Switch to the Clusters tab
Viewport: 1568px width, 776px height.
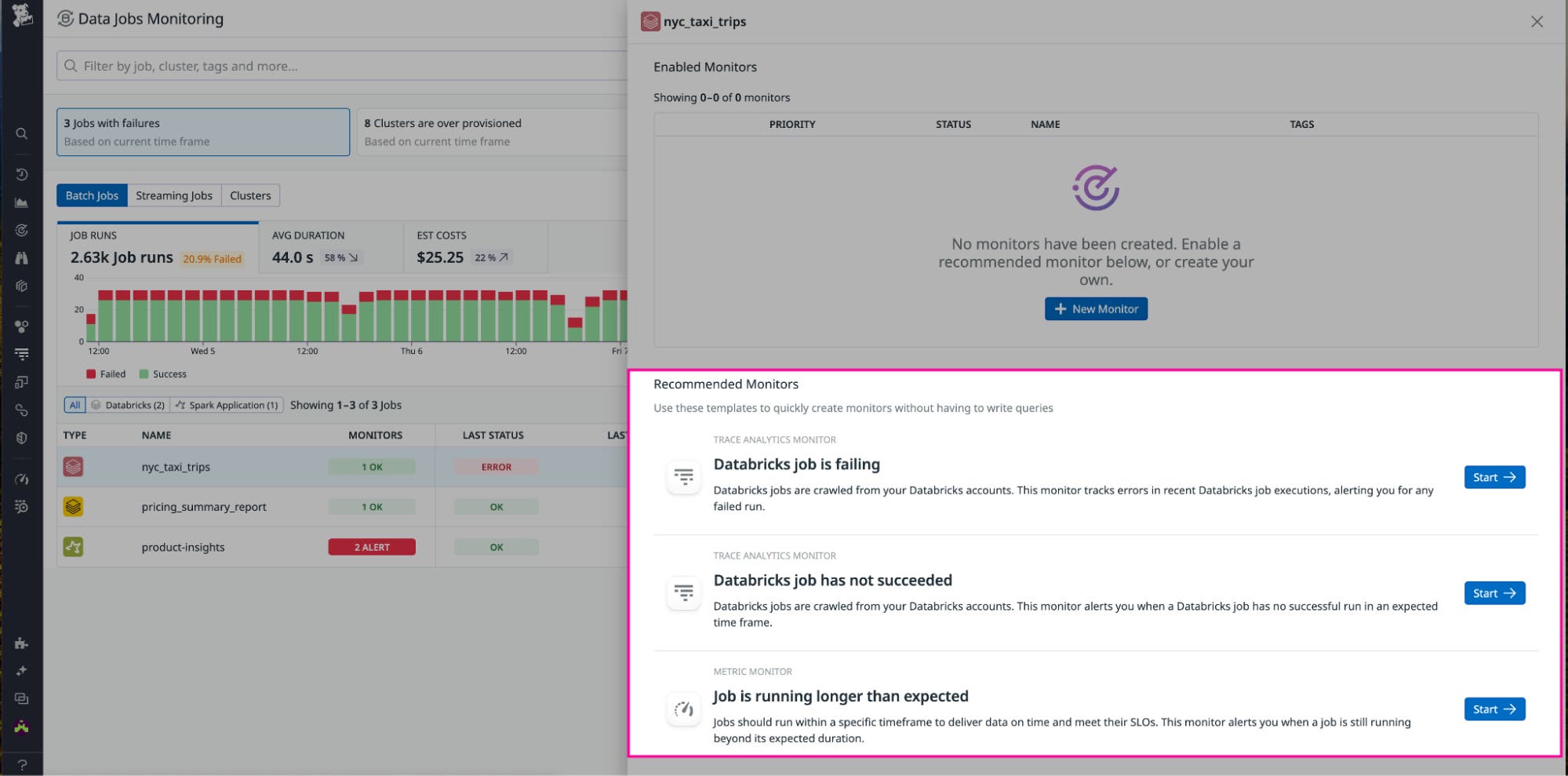coord(250,195)
